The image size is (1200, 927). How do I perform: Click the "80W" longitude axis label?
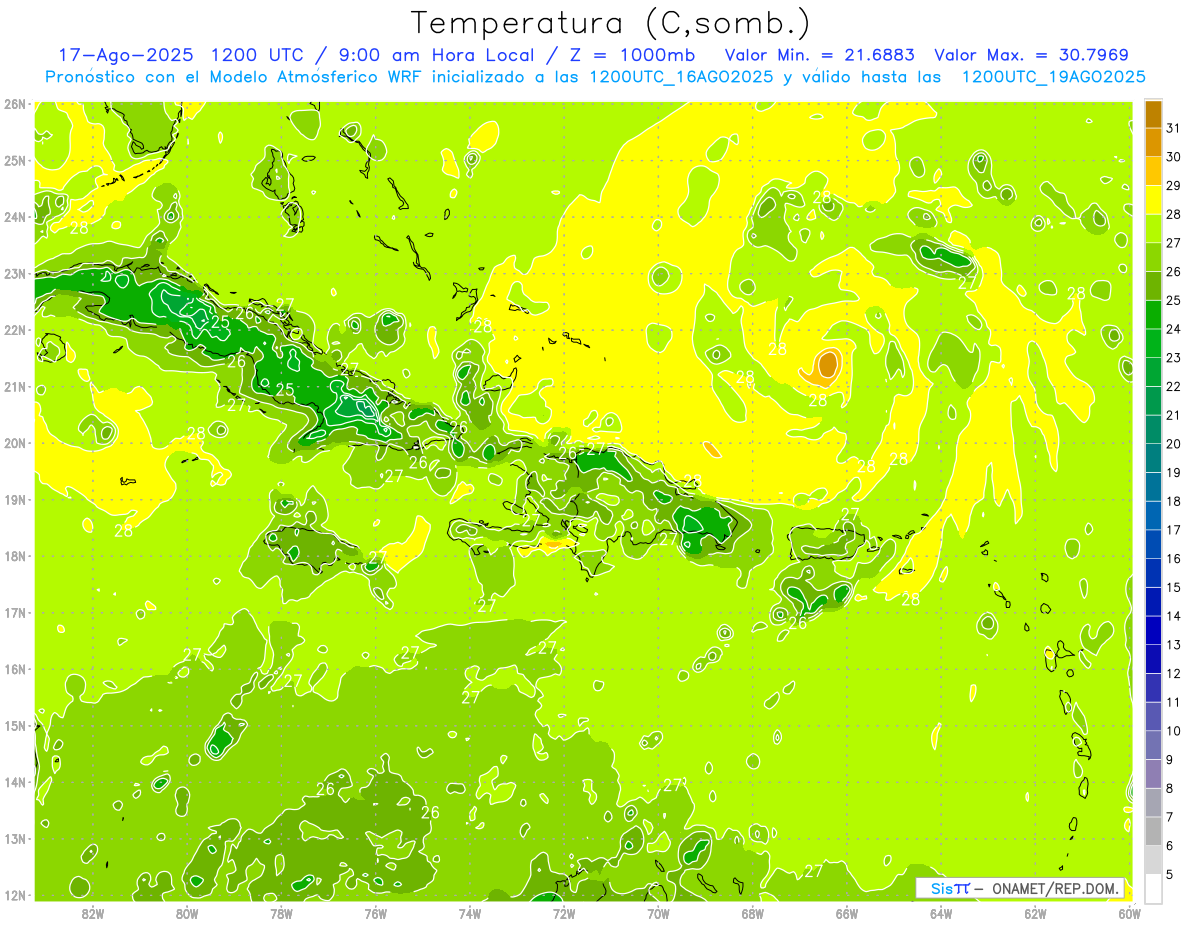pyautogui.click(x=187, y=913)
